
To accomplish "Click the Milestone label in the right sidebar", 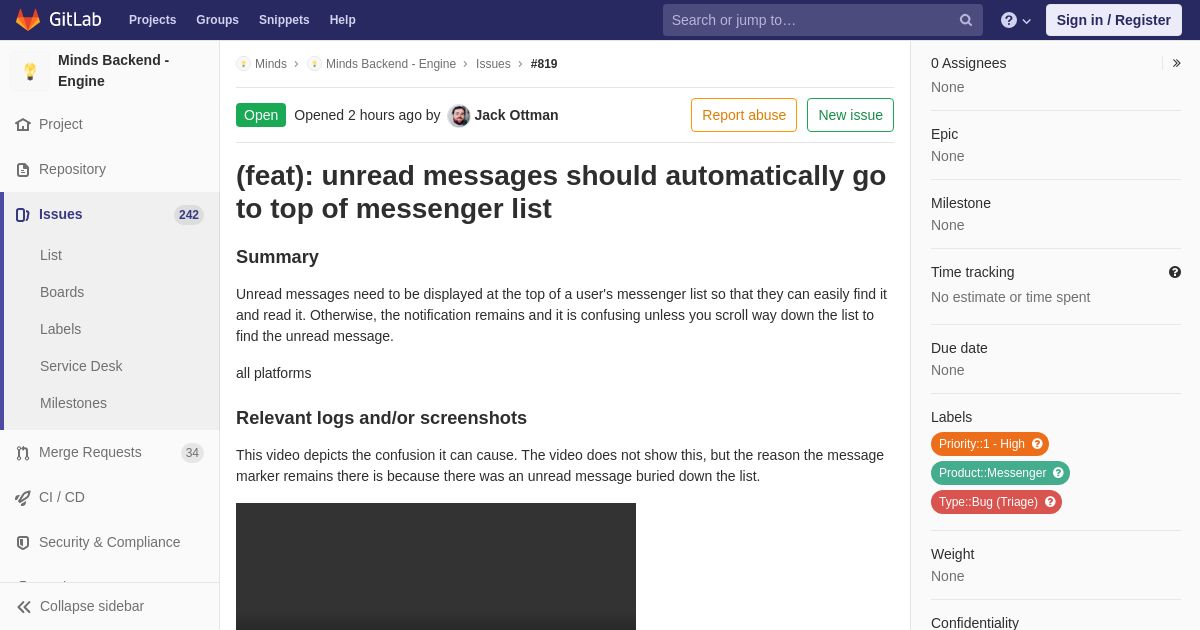I will (x=961, y=203).
